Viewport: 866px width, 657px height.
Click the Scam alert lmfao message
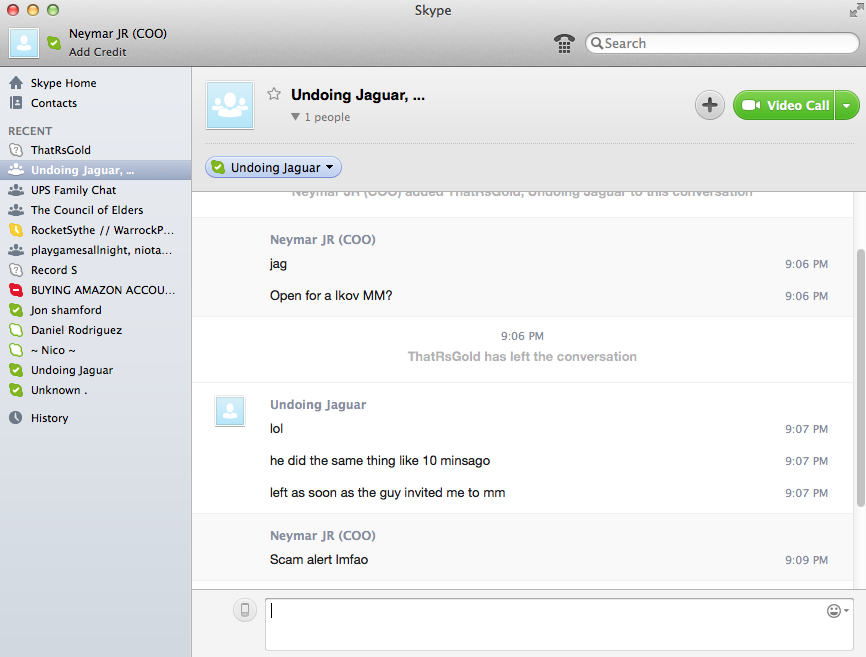point(319,560)
